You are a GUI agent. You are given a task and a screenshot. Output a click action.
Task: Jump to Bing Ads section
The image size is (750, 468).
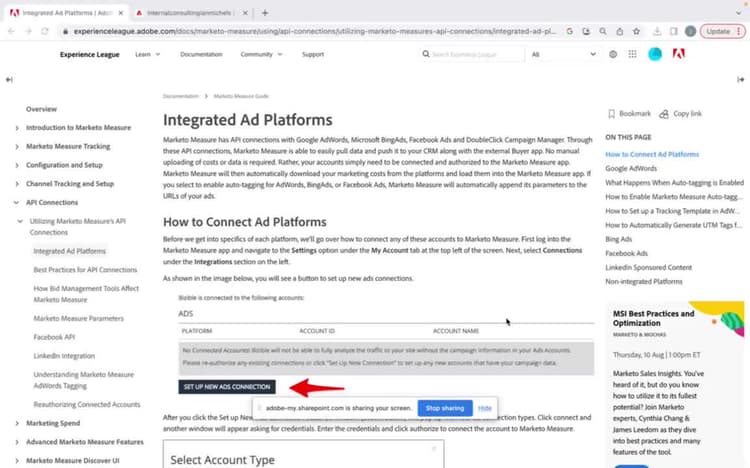click(618, 239)
